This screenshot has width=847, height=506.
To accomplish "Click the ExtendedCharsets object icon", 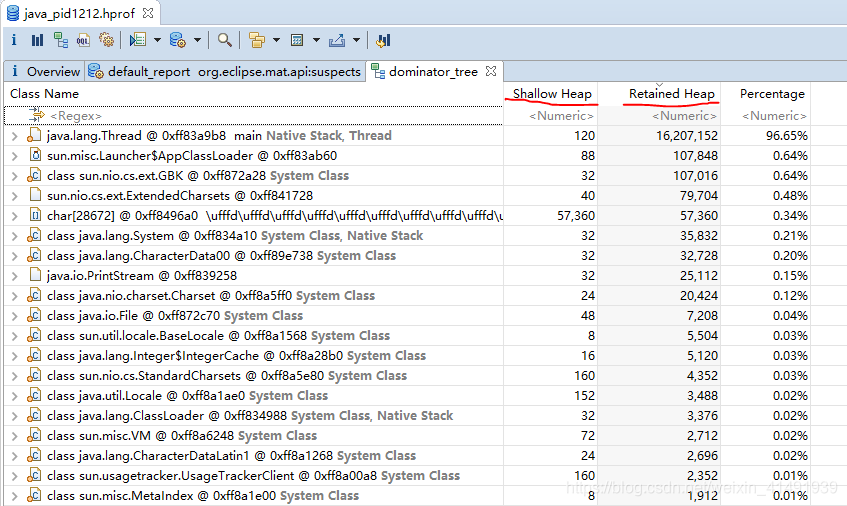I will click(x=35, y=195).
